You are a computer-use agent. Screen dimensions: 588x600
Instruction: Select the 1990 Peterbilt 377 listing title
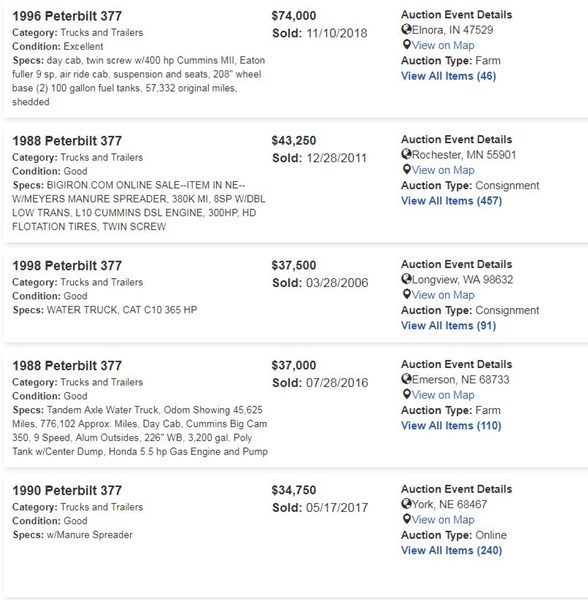[67, 490]
